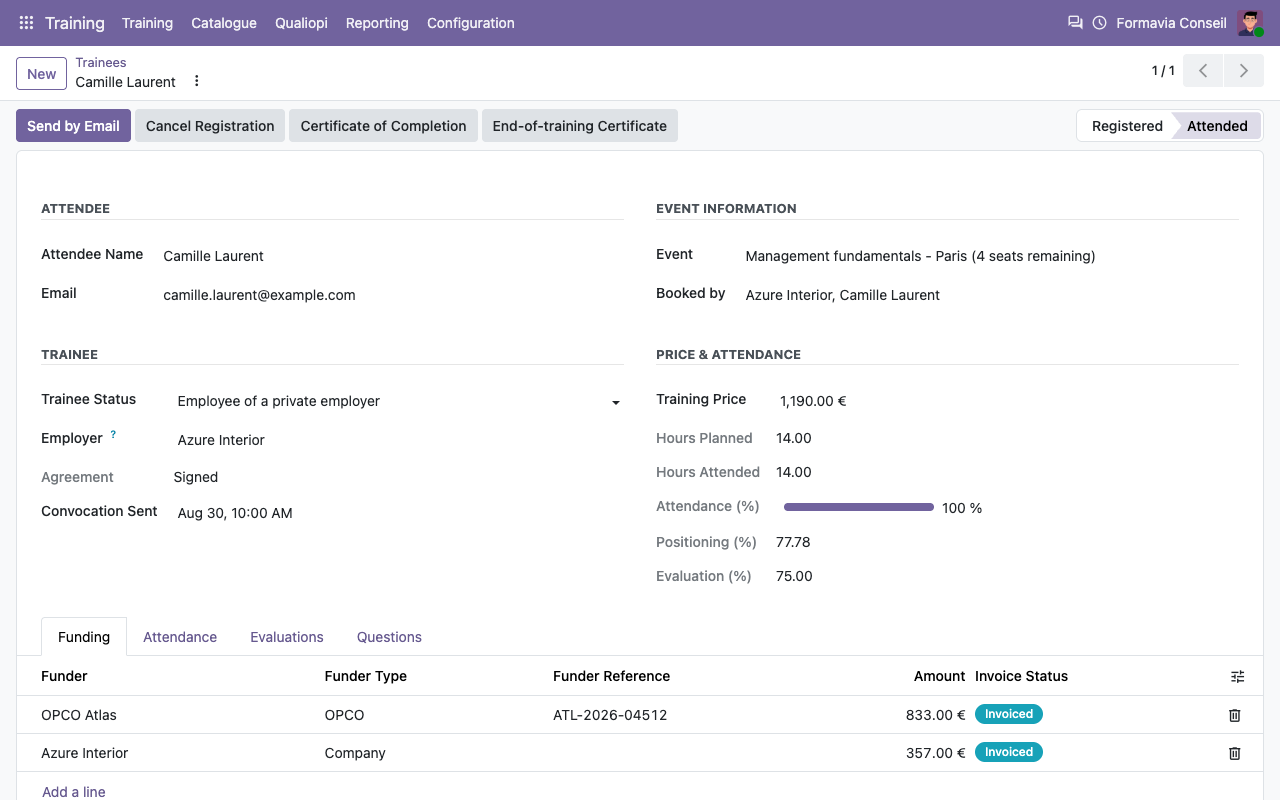The width and height of the screenshot is (1280, 800).
Task: Click the Attendance percentage progress bar
Action: (859, 508)
